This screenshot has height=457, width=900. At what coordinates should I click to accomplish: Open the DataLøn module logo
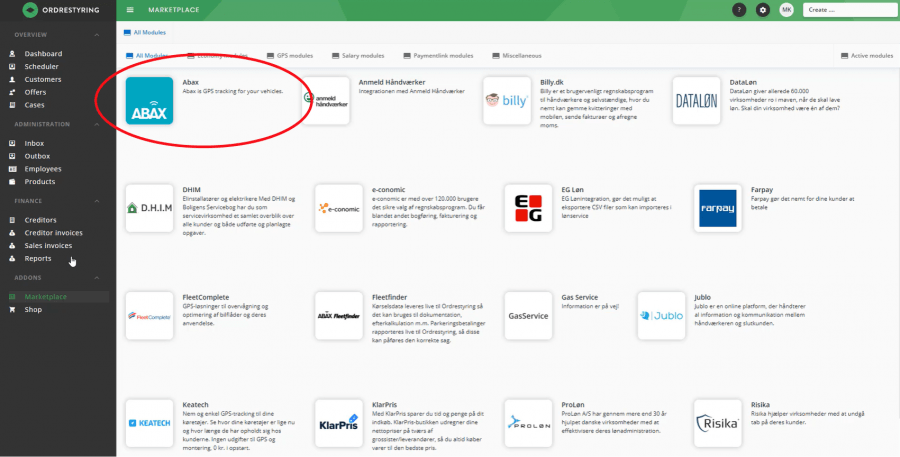pos(696,100)
